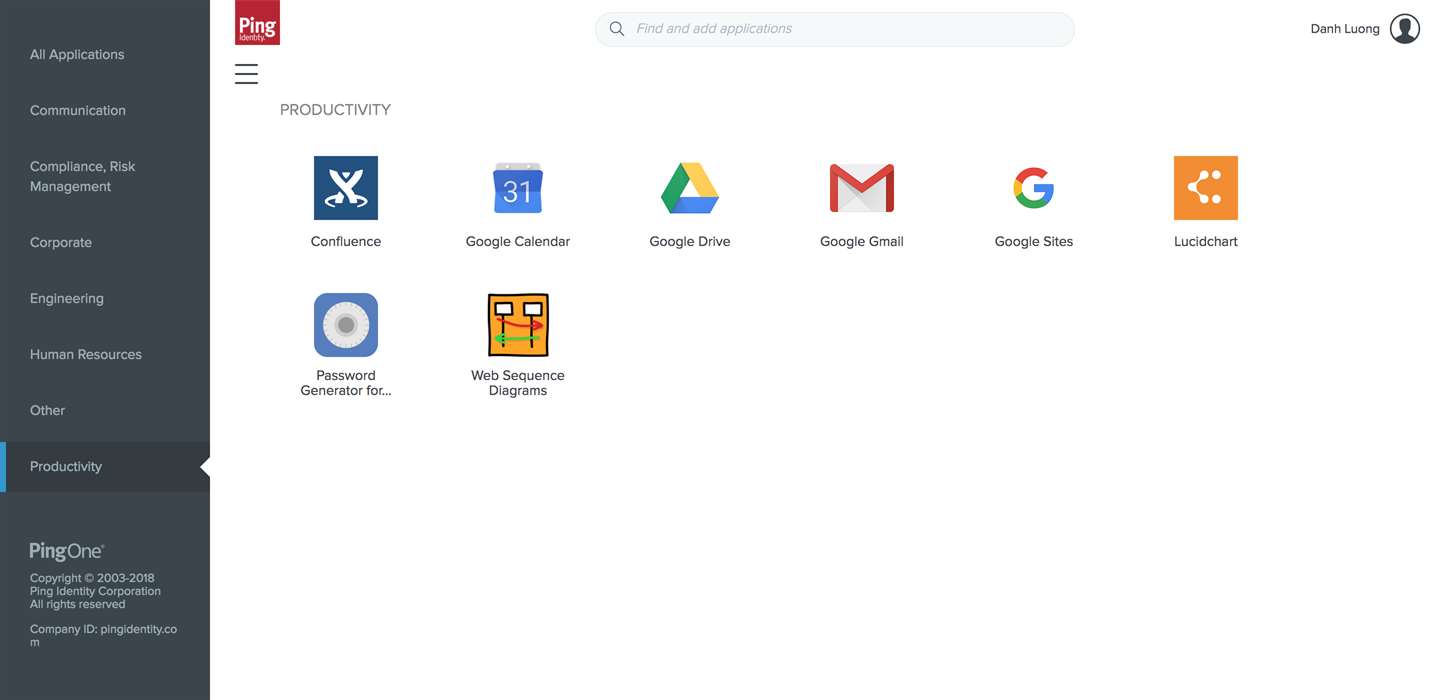Click the Google Gmail label text
Image resolution: width=1440 pixels, height=700 pixels.
tap(862, 242)
